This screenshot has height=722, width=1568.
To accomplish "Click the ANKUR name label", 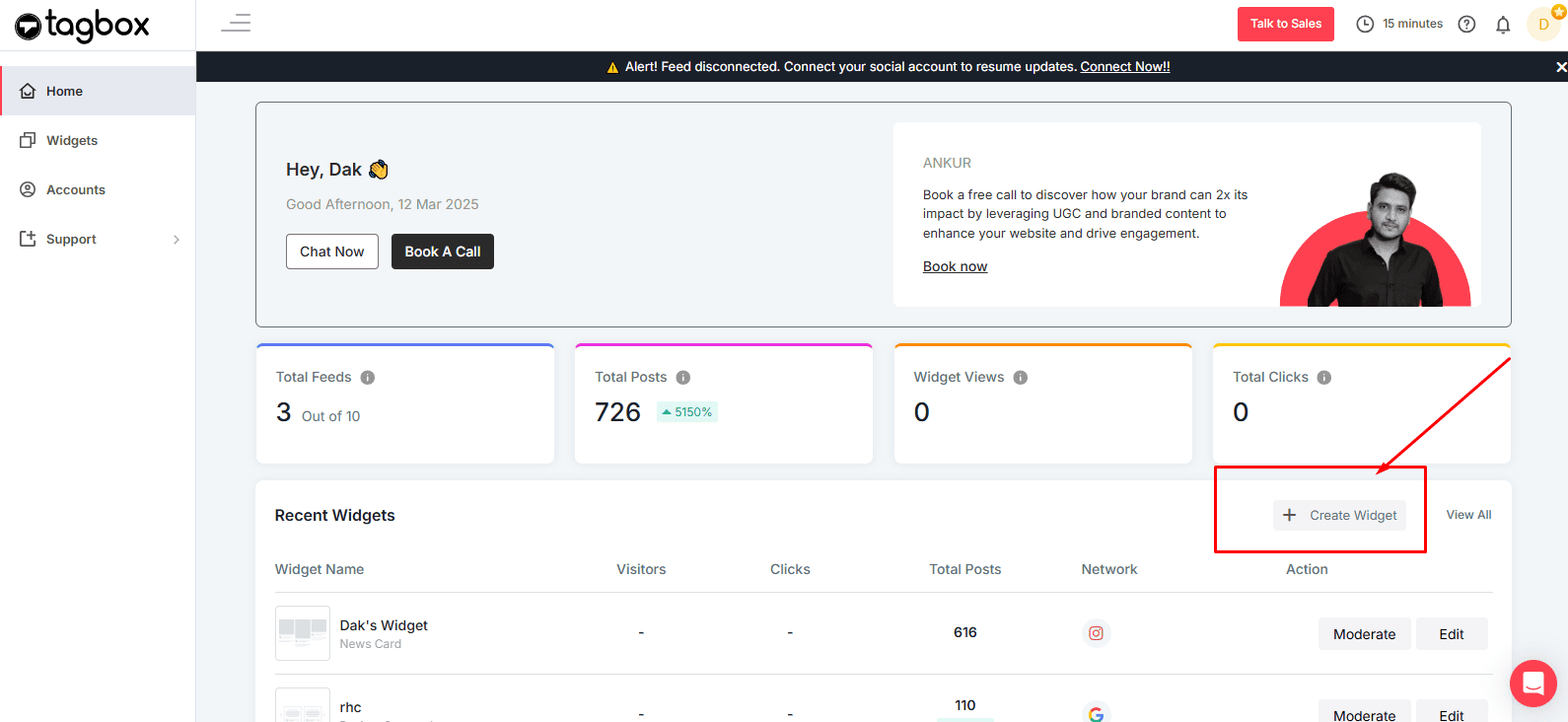I will (x=947, y=163).
